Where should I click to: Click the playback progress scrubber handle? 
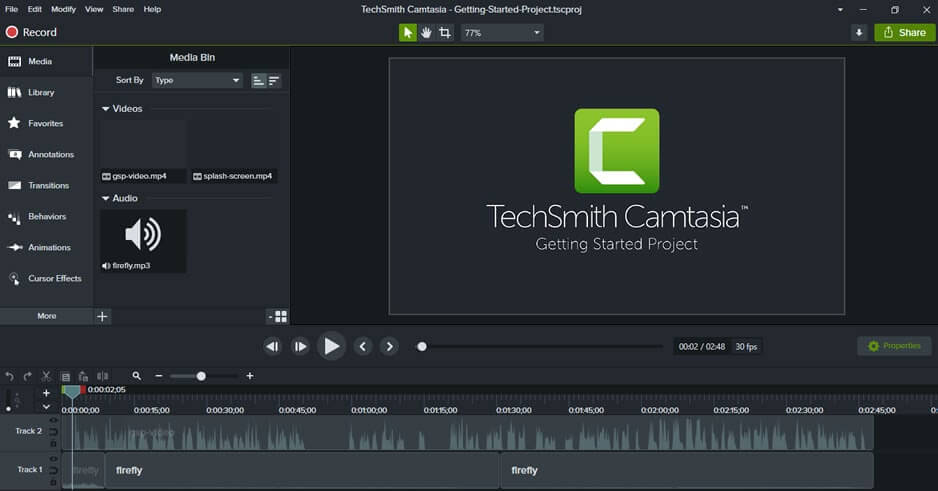422,346
